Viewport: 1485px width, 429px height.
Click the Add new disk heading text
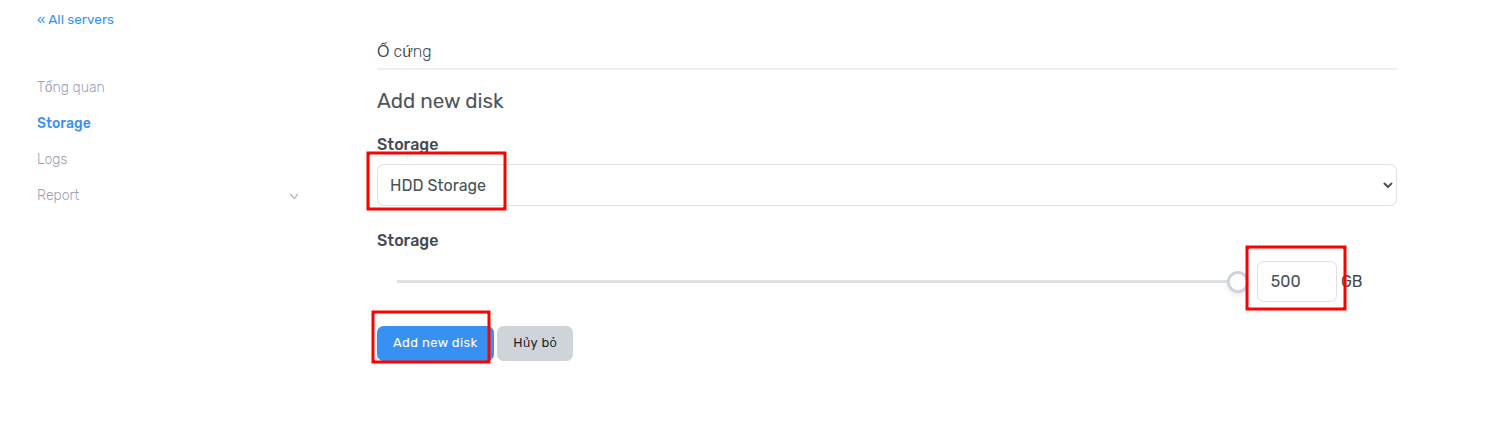point(440,101)
